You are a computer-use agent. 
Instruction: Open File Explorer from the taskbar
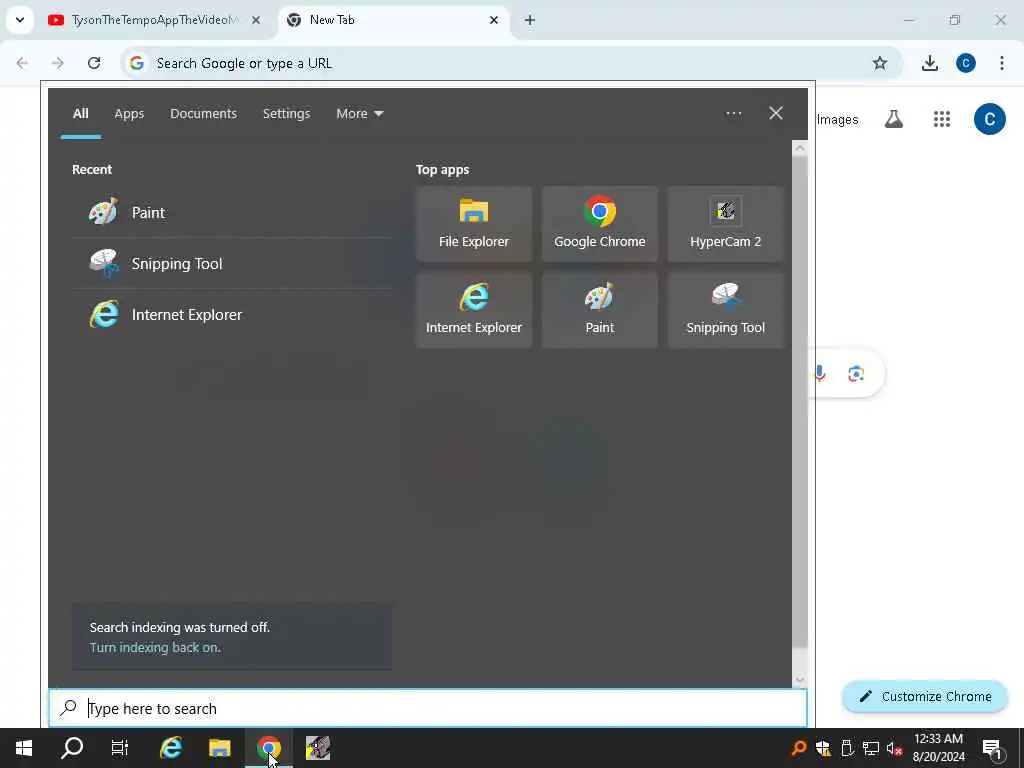(x=219, y=748)
